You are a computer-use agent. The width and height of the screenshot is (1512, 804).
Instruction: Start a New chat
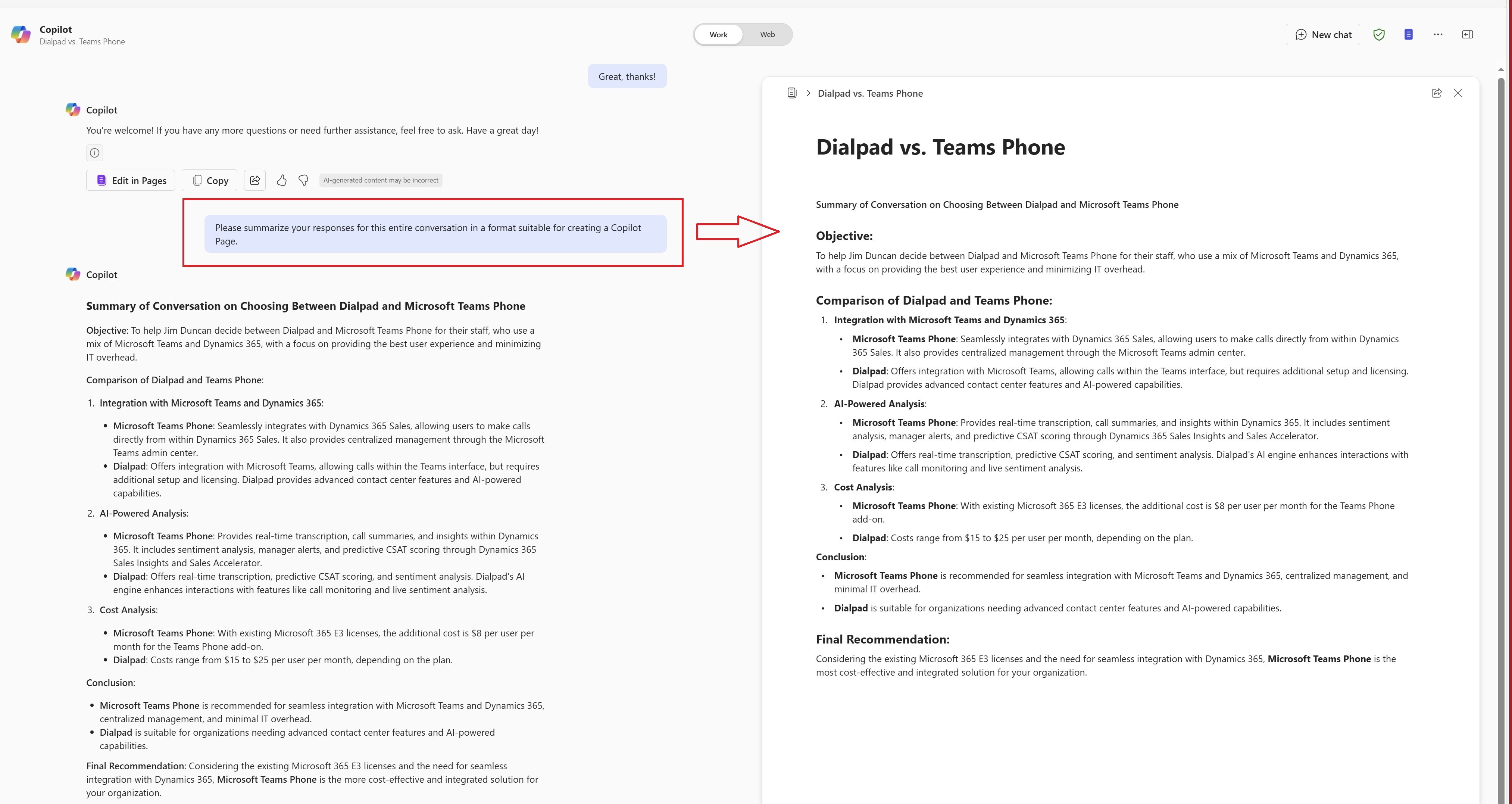pyautogui.click(x=1322, y=35)
